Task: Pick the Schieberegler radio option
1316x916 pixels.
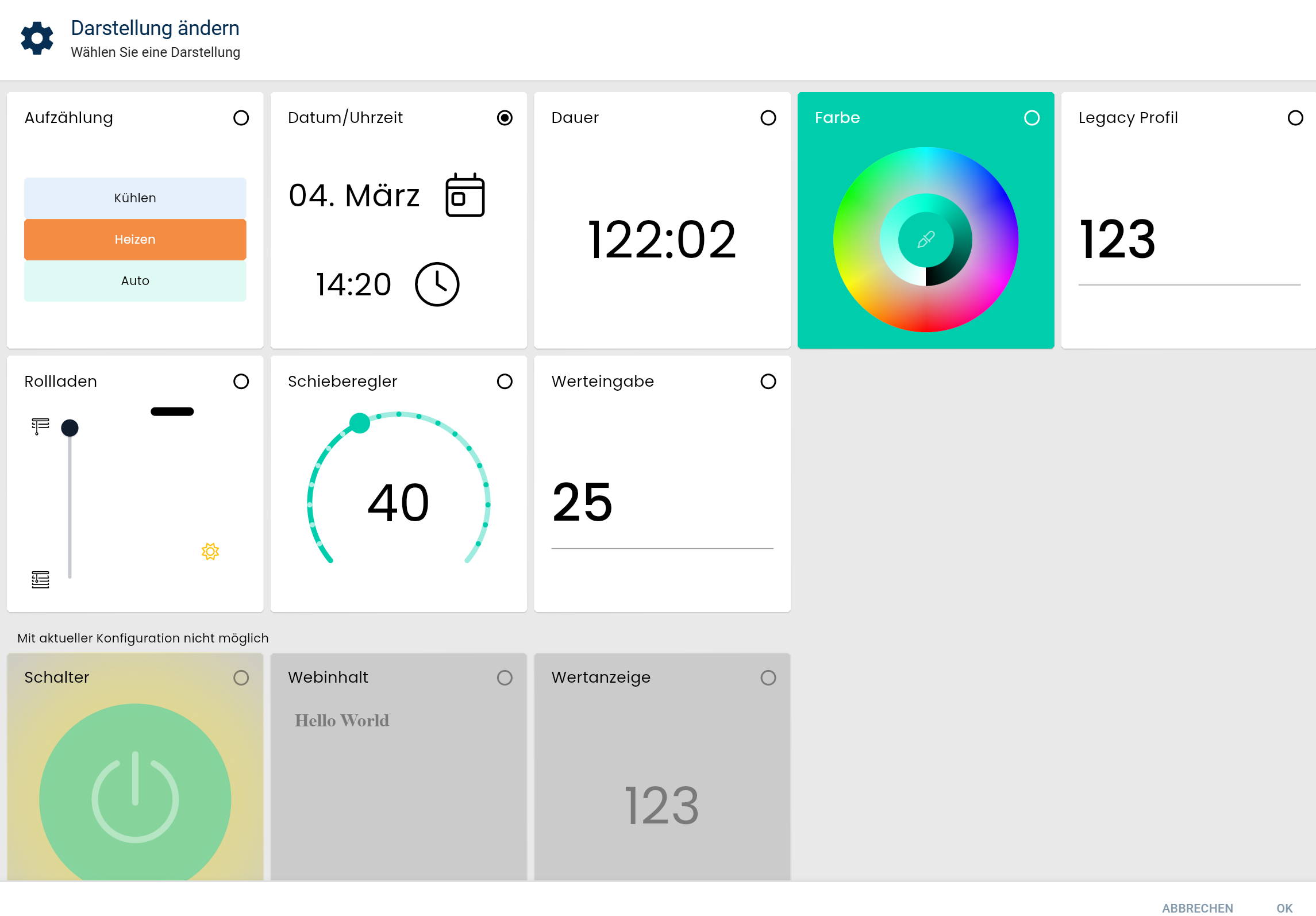Action: pos(505,382)
